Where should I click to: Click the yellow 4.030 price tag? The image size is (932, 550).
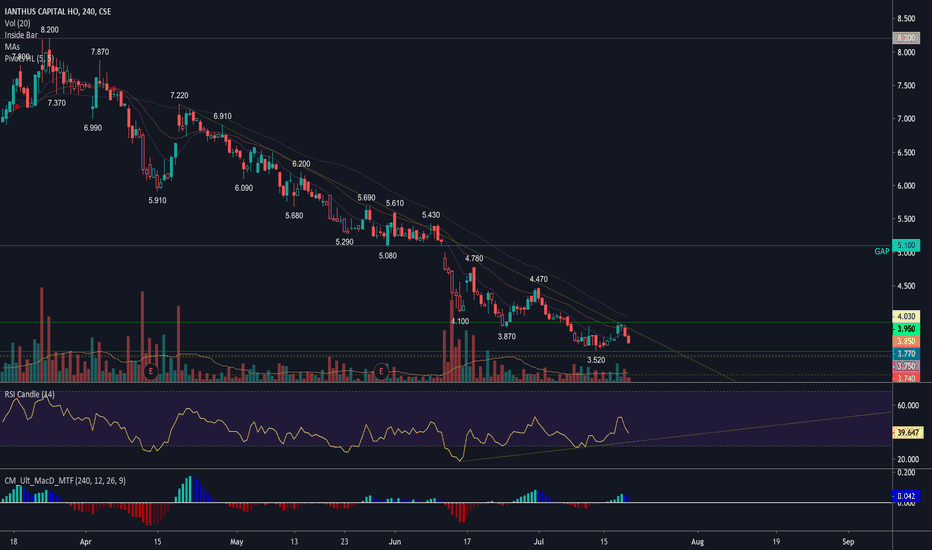coord(906,317)
